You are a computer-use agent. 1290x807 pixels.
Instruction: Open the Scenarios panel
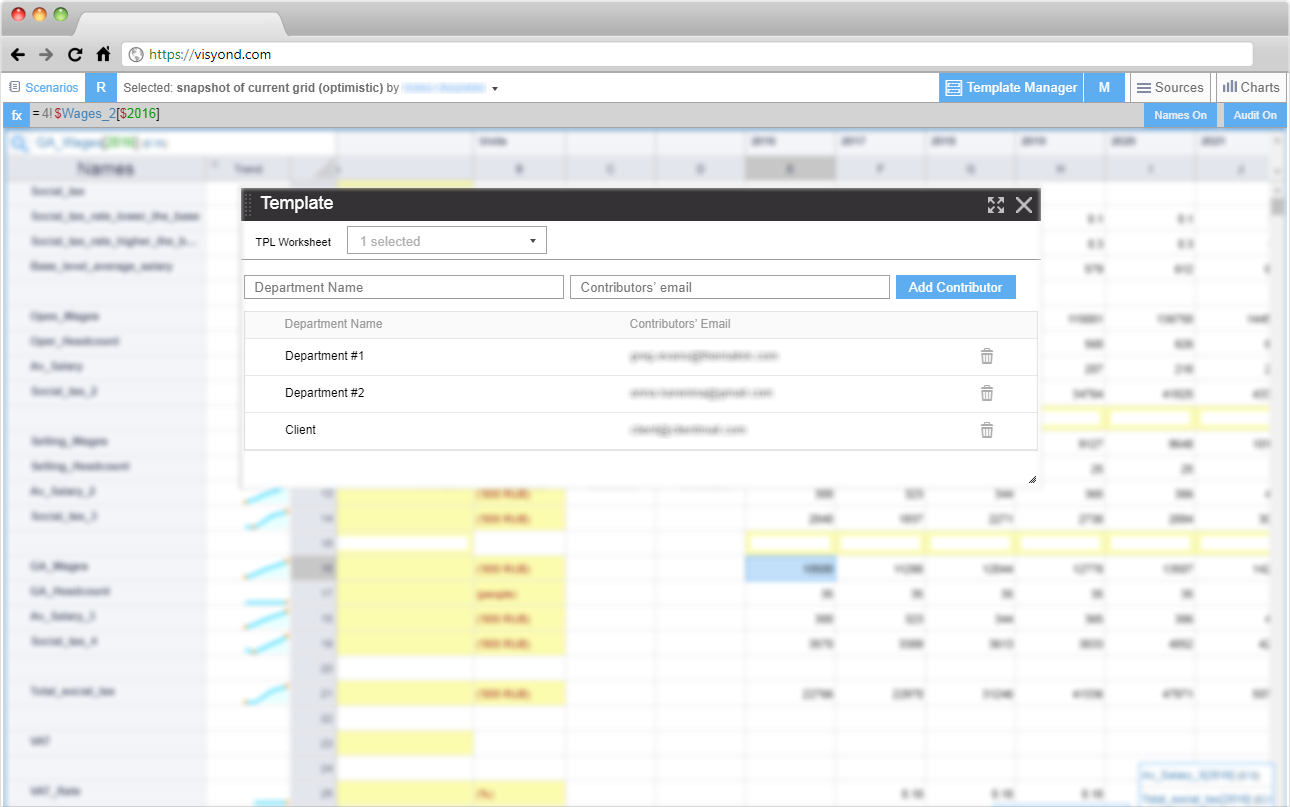pyautogui.click(x=44, y=88)
